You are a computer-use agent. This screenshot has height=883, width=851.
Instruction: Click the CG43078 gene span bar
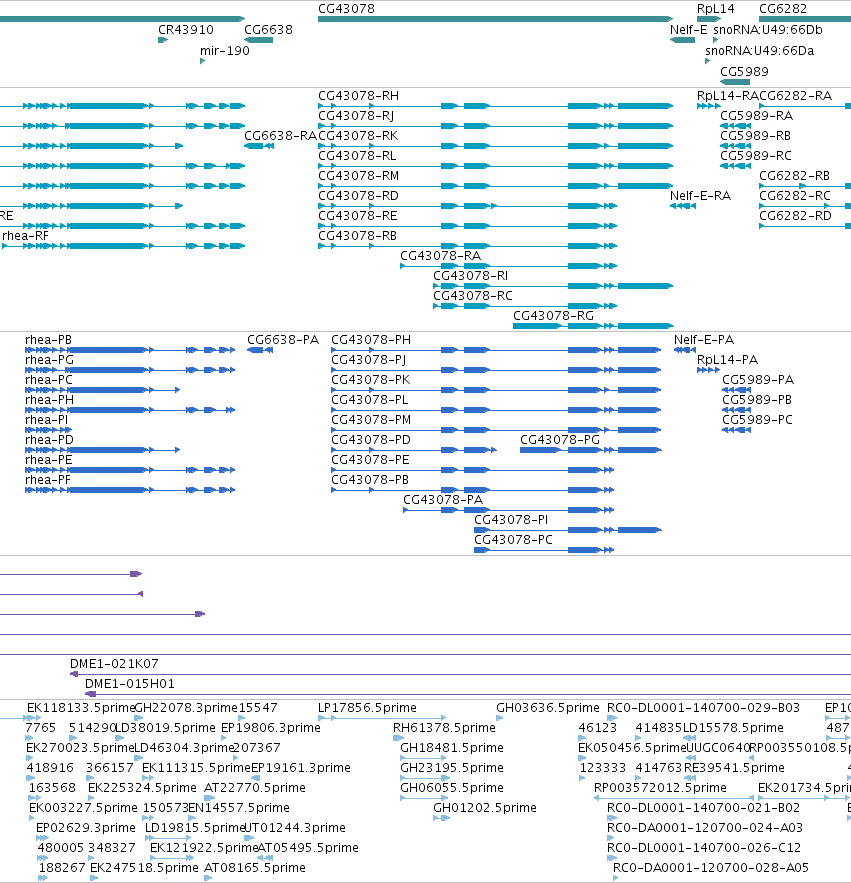point(496,19)
